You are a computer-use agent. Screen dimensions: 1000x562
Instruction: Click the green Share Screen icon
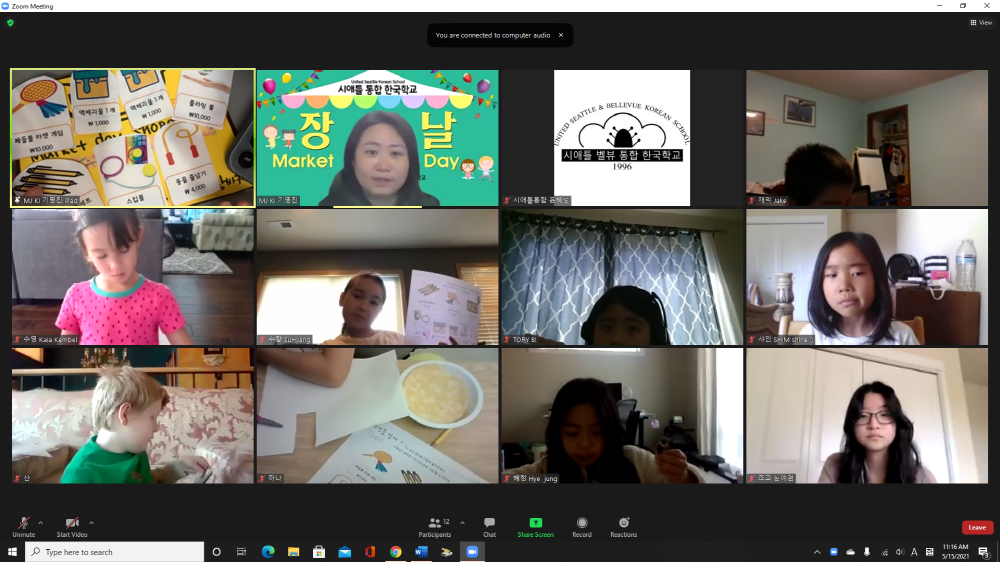[x=535, y=526]
